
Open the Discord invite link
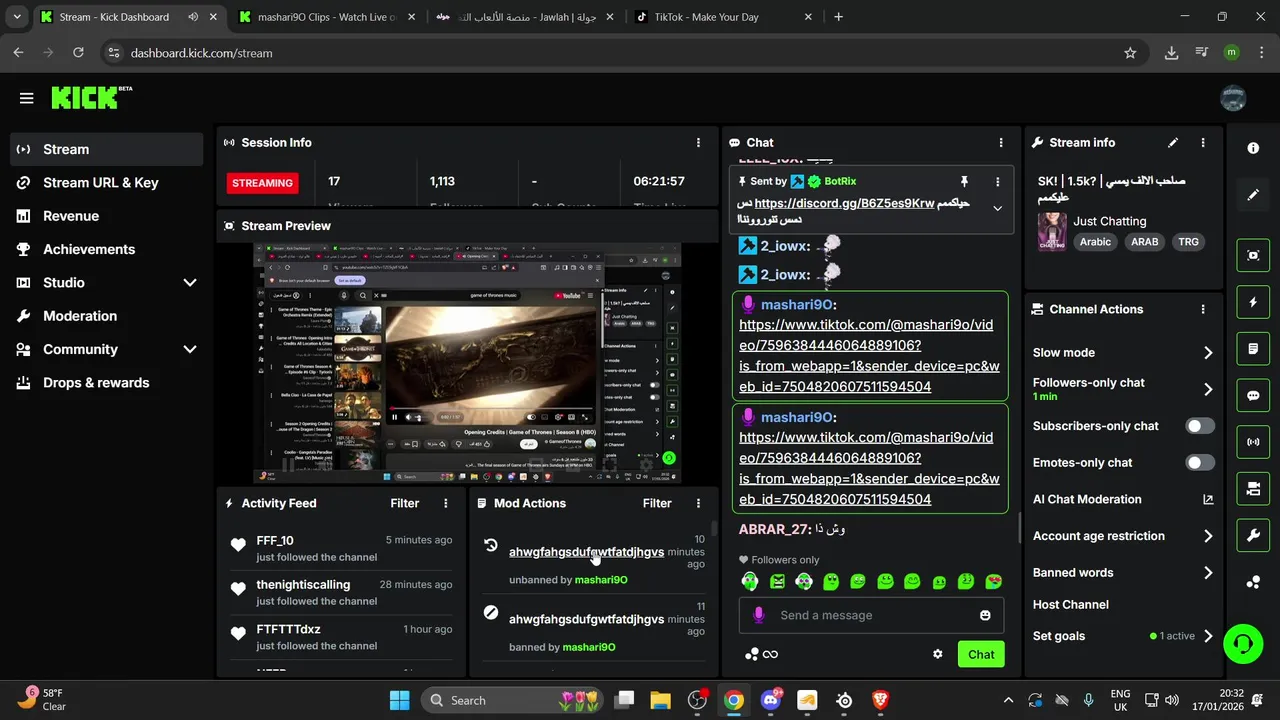pyautogui.click(x=844, y=203)
